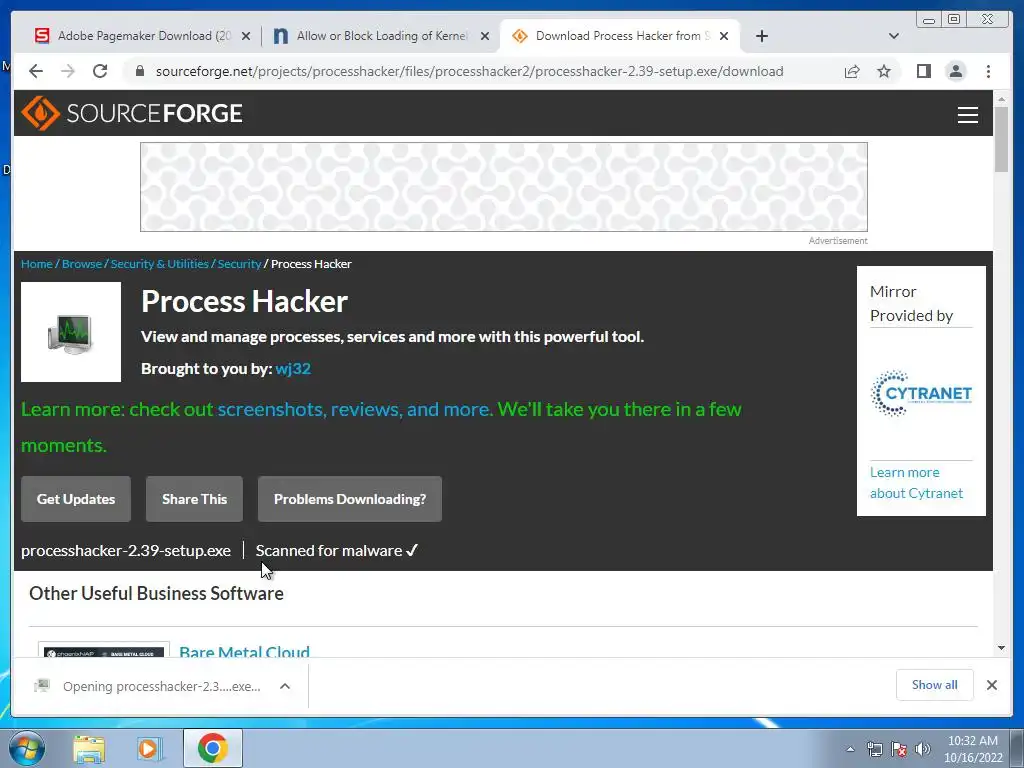Launch media player from the taskbar
Screen dimensions: 1024x768
click(149, 748)
